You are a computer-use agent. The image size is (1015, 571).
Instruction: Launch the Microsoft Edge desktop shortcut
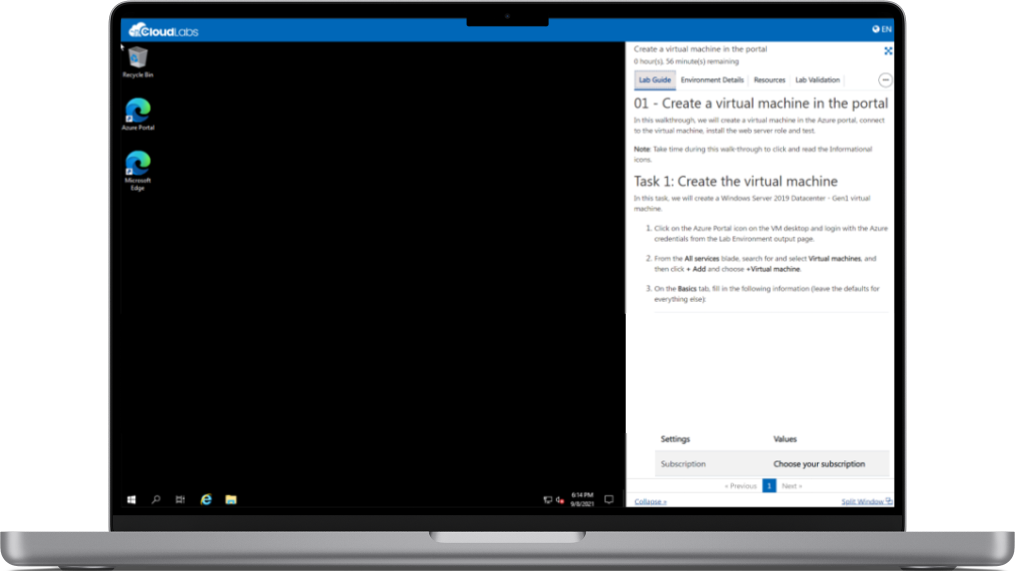[137, 165]
